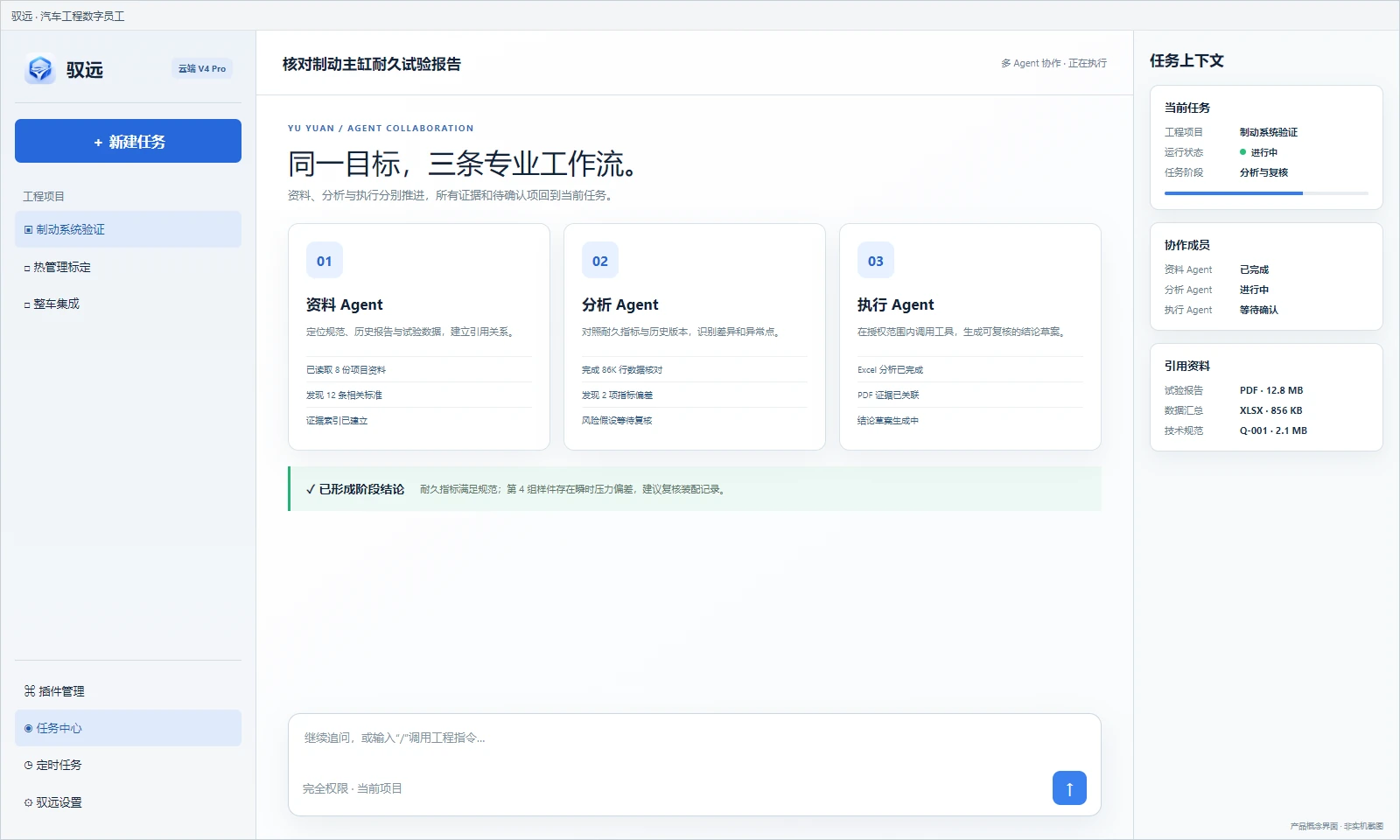
Task: Click the 多 Agent 协作 · 正在执行 status
Action: pos(1053,63)
